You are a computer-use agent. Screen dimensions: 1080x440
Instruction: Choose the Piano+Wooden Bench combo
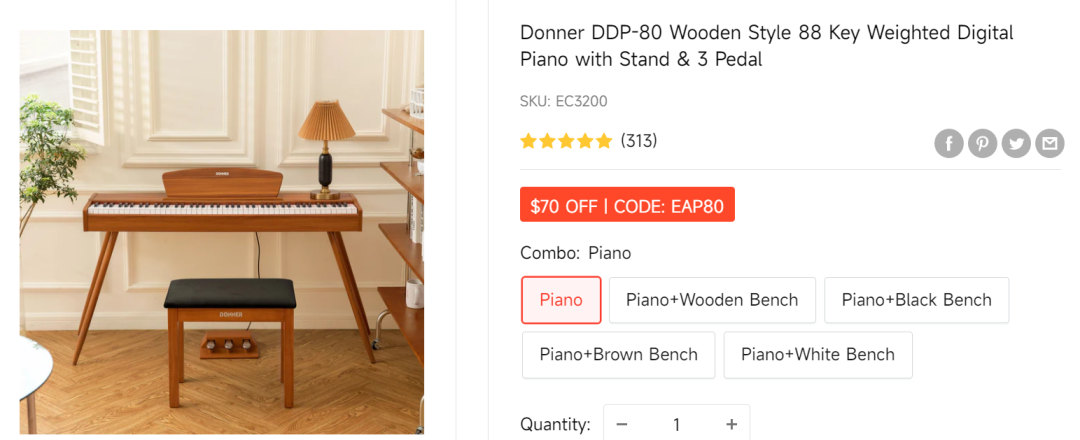pyautogui.click(x=712, y=300)
